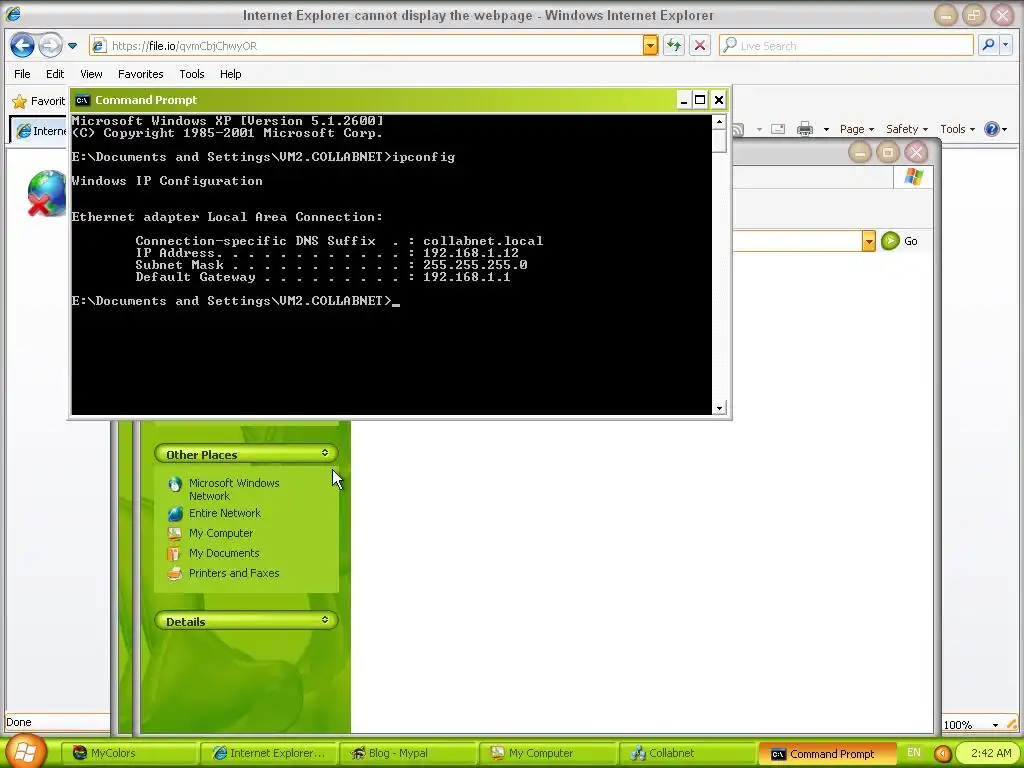Image resolution: width=1024 pixels, height=768 pixels.
Task: Click the Go button in Explorer window
Action: 900,241
